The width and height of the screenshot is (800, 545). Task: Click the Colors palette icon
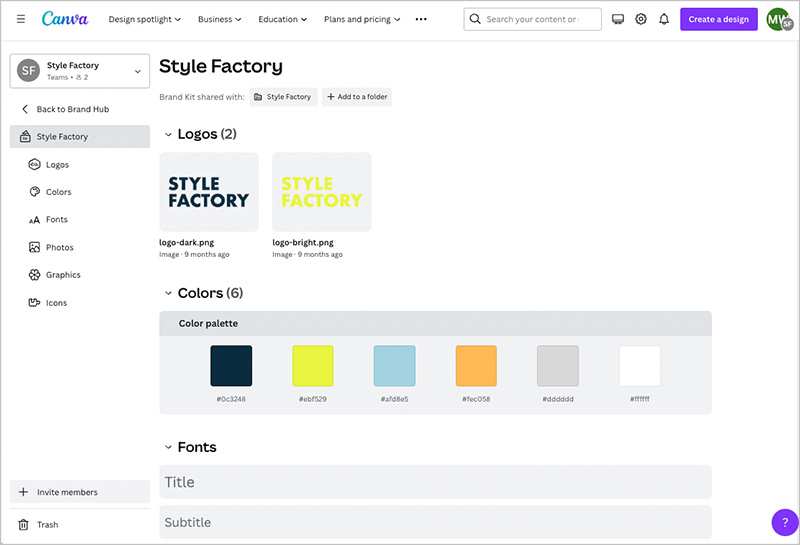(34, 192)
